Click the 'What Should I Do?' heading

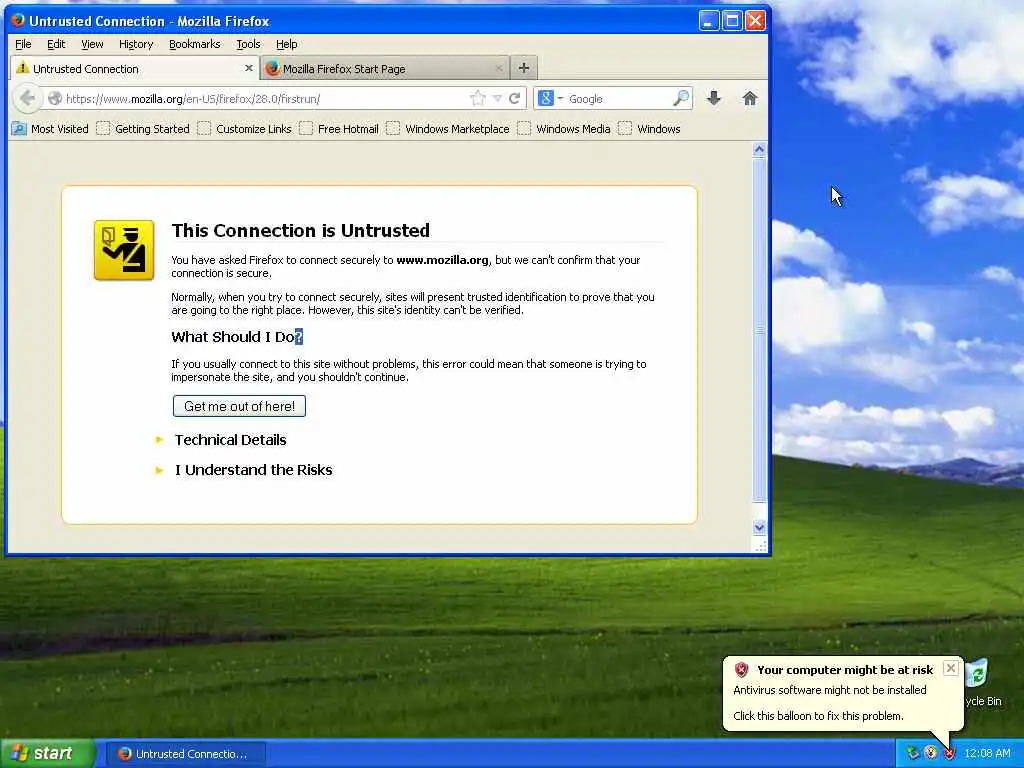(237, 337)
